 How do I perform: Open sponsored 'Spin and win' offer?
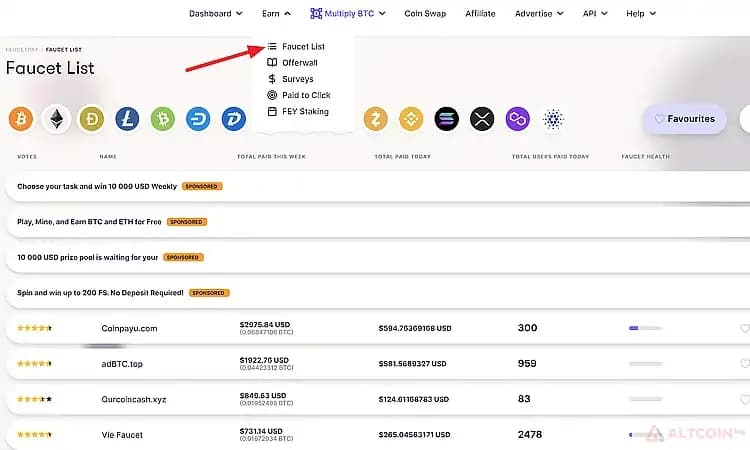tap(100, 293)
